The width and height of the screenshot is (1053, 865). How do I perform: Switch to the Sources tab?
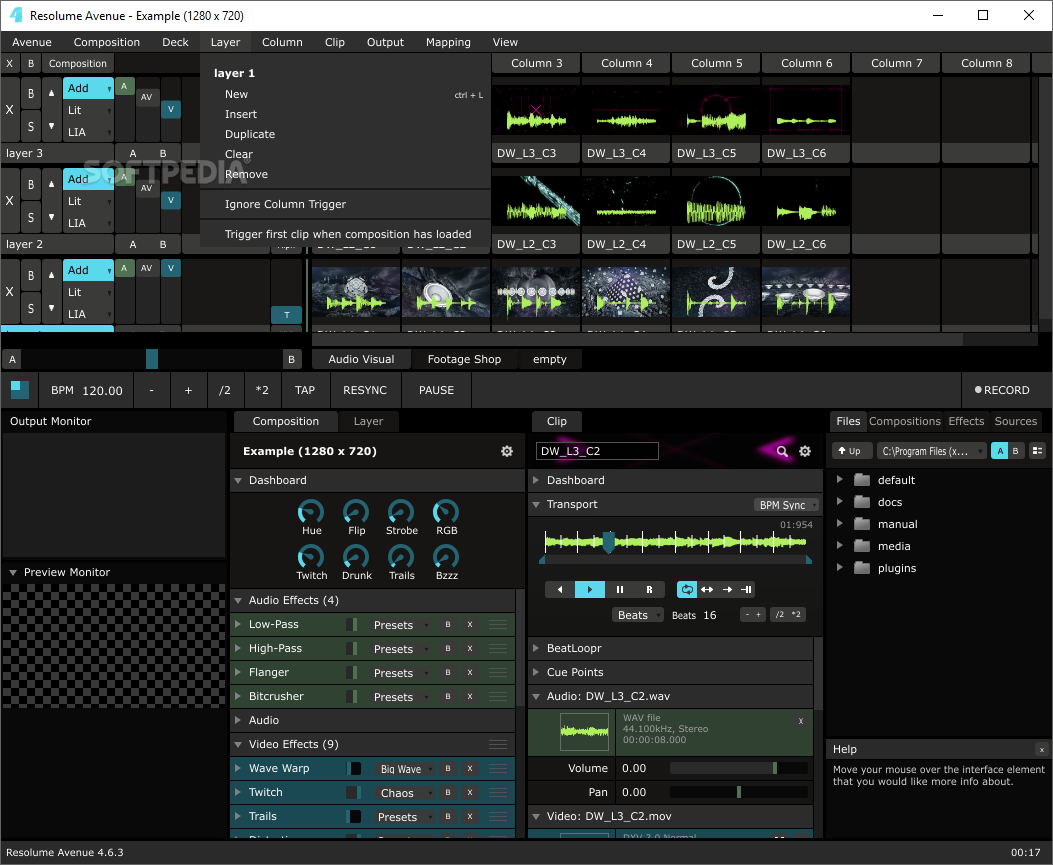1015,421
